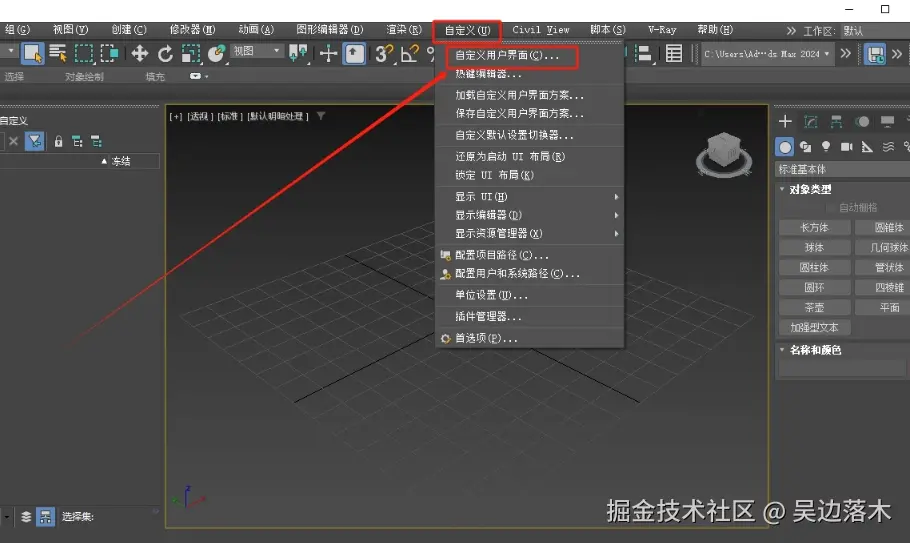Open the project path C:\Users dropdown
Image resolution: width=910 pixels, height=543 pixels.
(767, 54)
